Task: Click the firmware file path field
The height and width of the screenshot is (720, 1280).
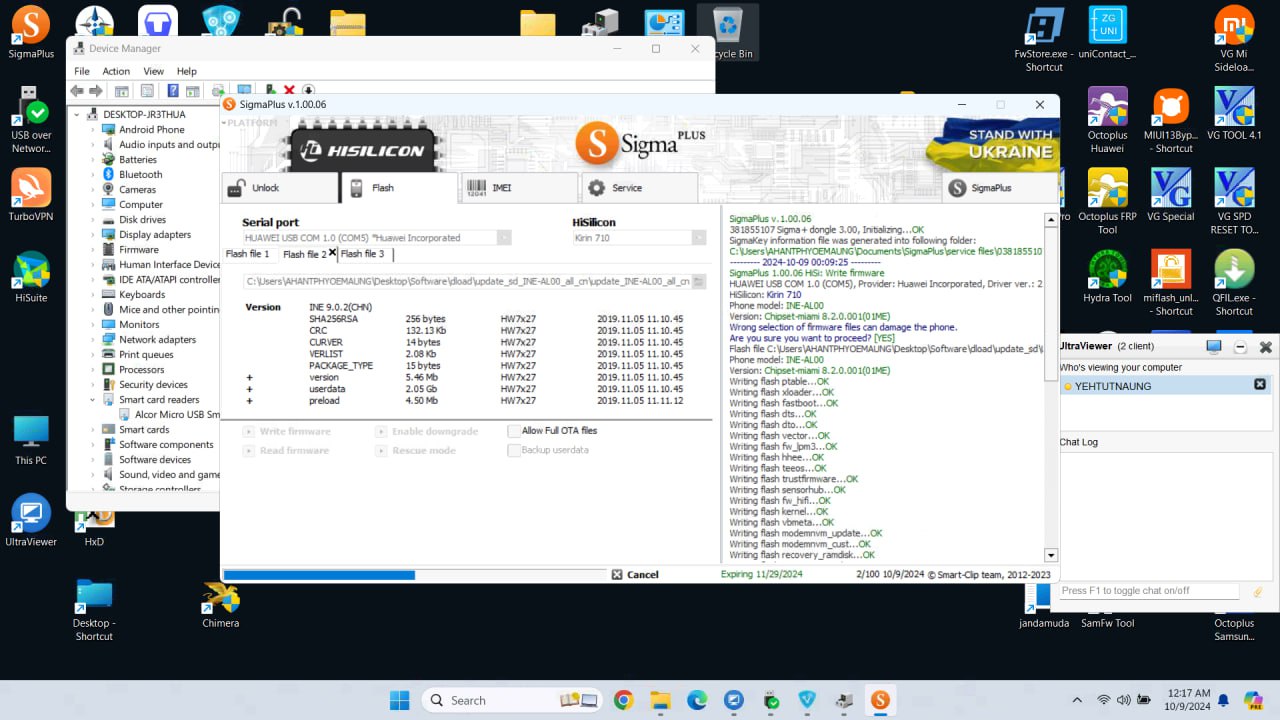Action: [x=466, y=282]
